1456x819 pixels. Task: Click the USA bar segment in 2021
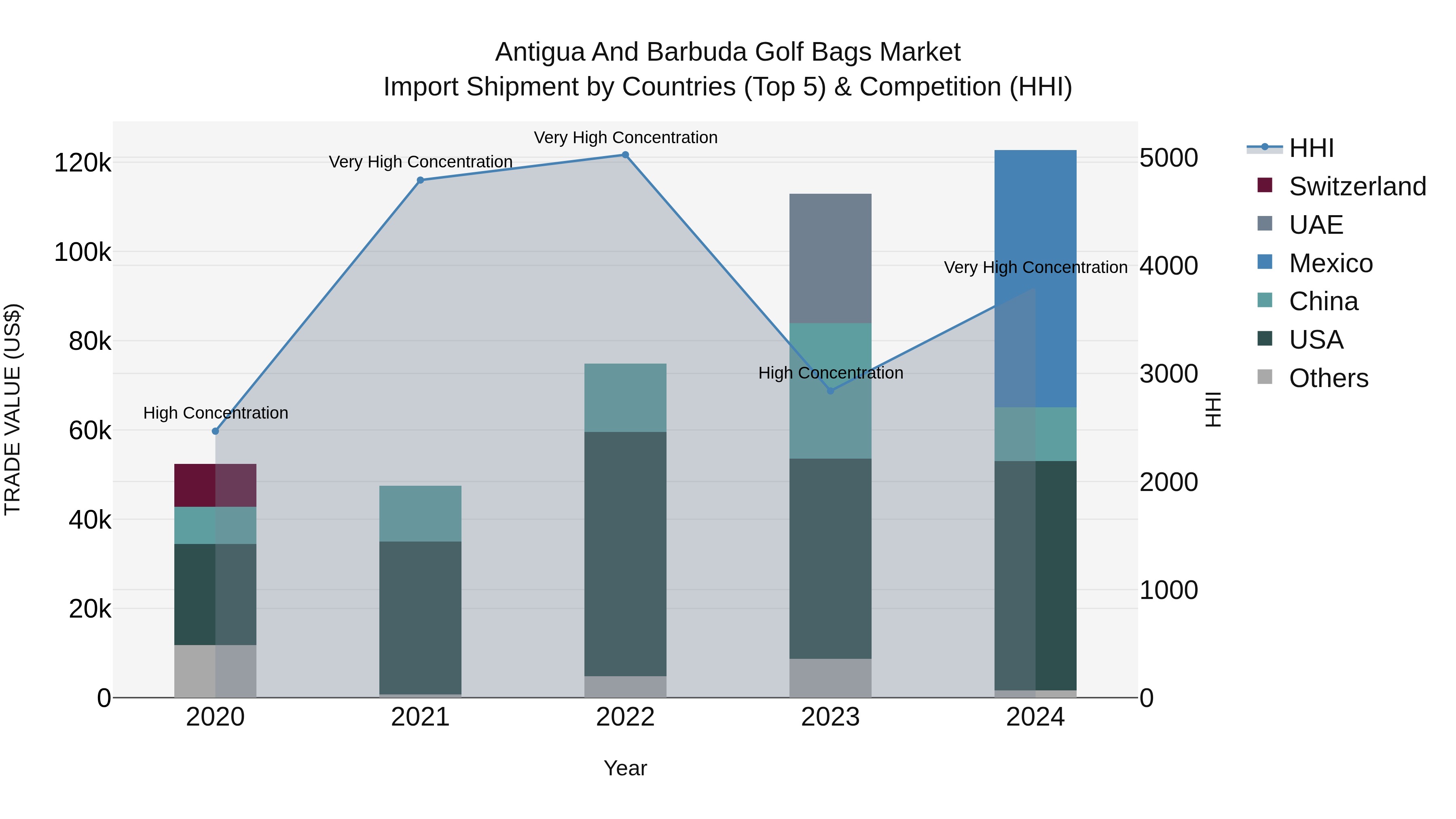tap(421, 618)
